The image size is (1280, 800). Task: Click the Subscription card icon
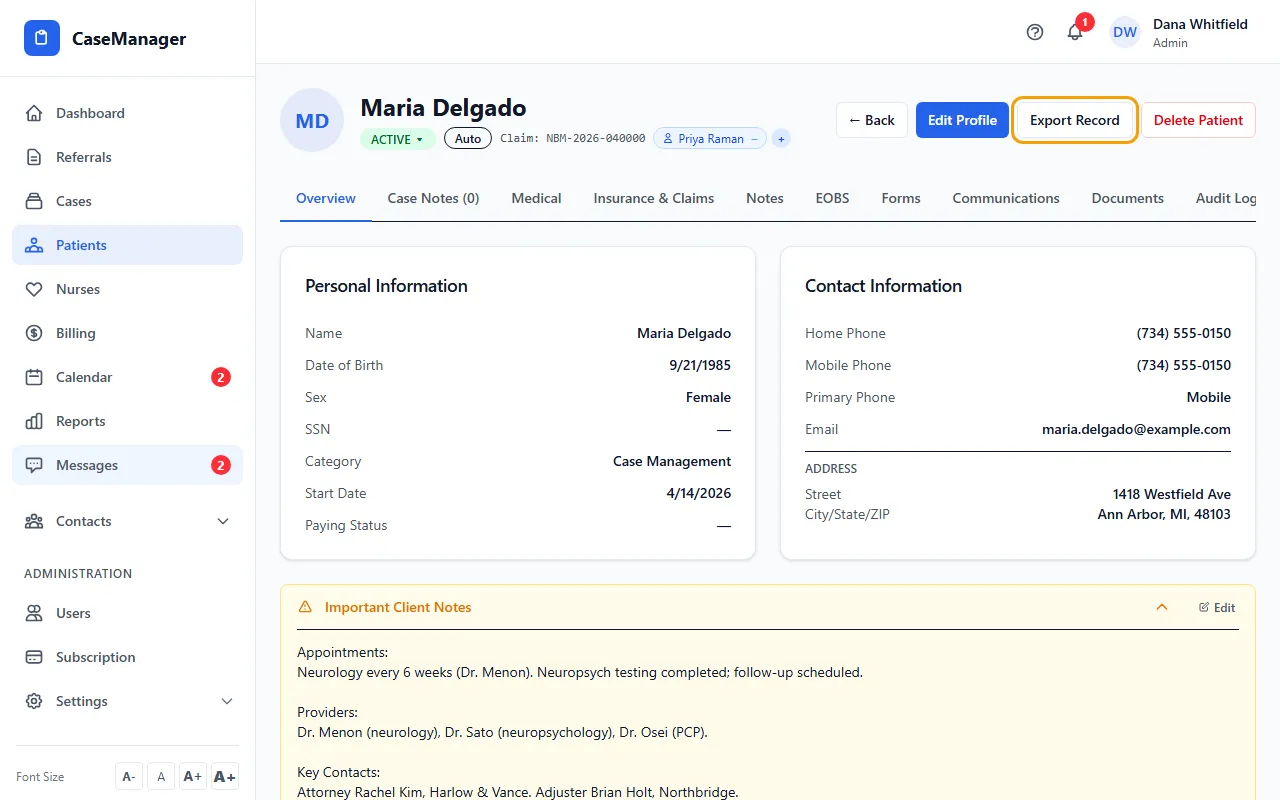pos(34,657)
